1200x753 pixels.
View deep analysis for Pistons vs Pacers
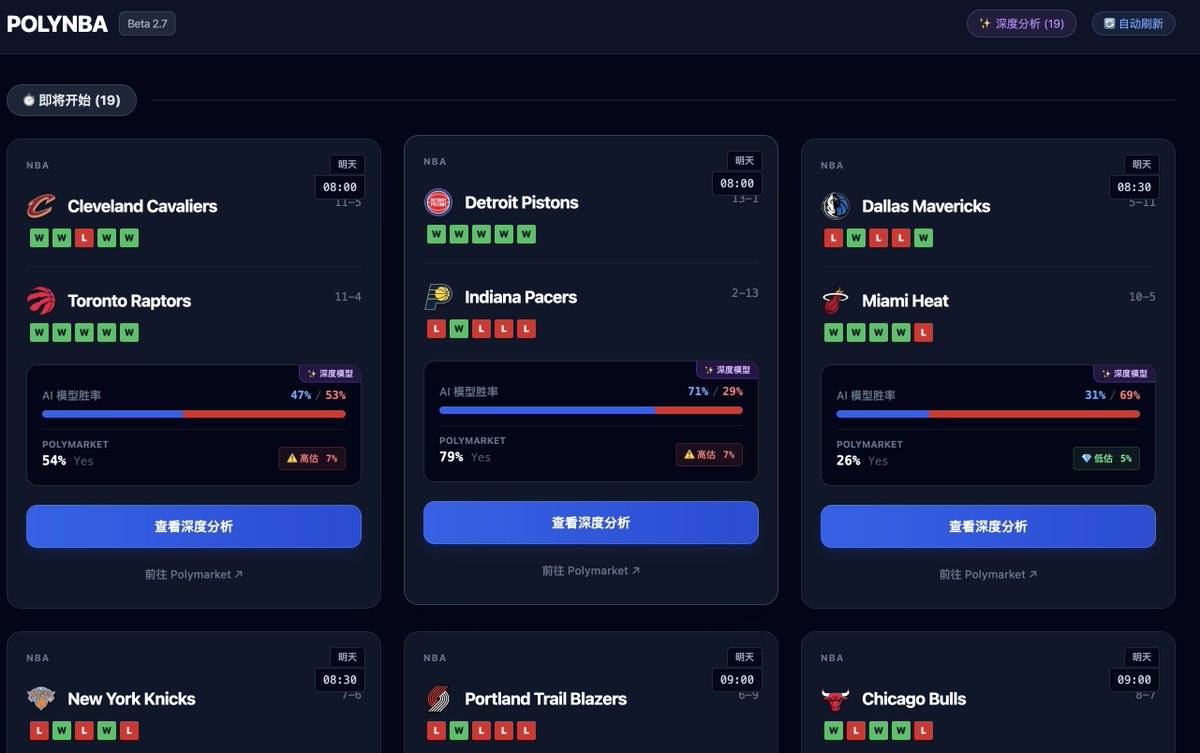point(591,522)
